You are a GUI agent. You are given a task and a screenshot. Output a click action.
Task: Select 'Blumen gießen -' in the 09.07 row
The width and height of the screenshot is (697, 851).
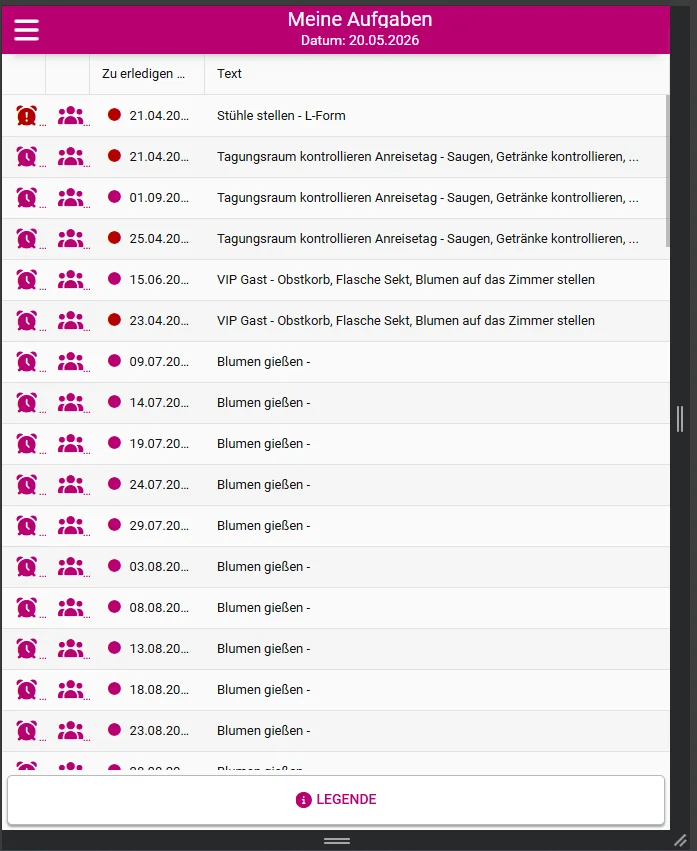[263, 361]
